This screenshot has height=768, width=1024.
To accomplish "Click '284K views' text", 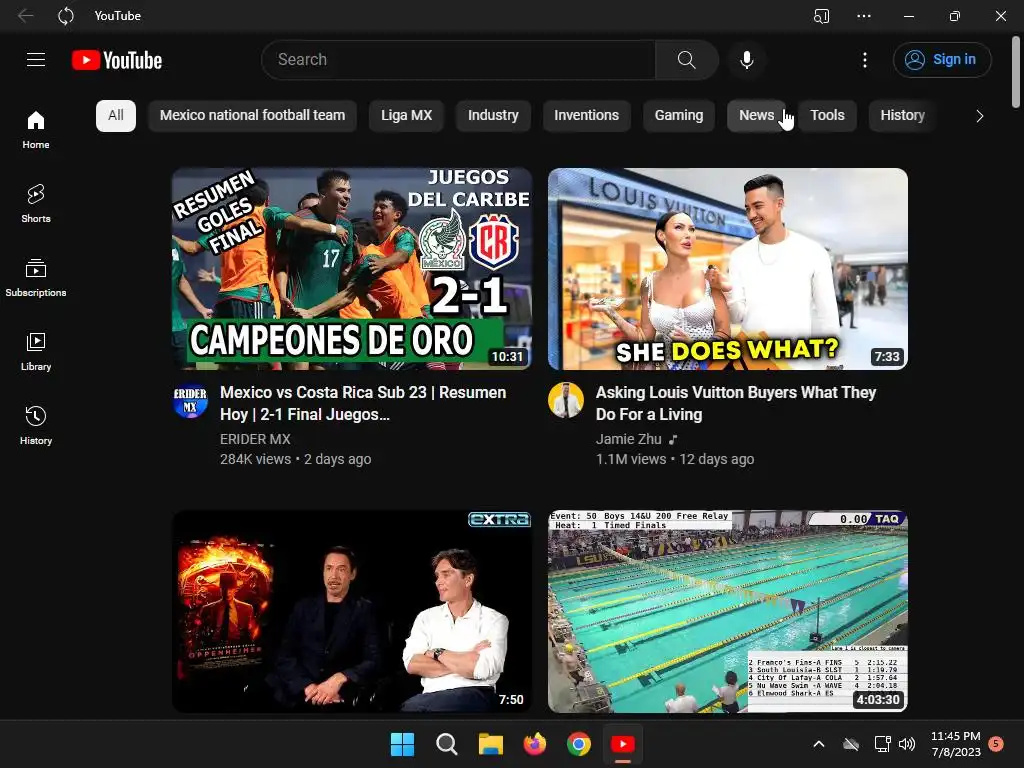I will (x=255, y=459).
